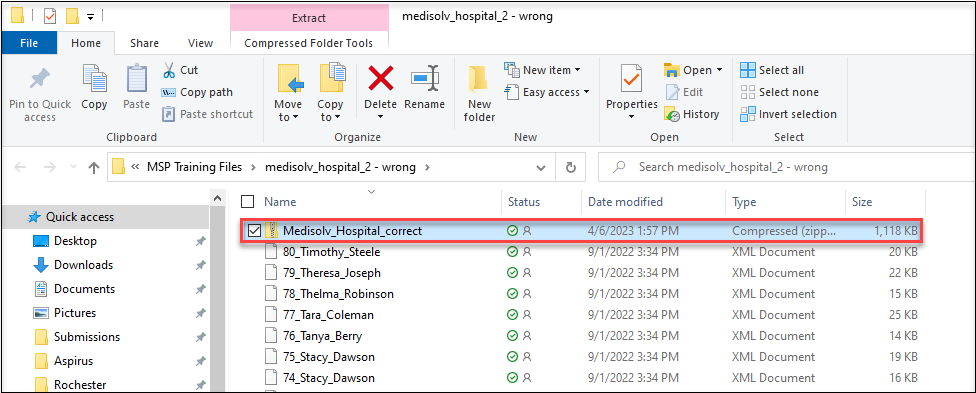Click the Properties checkmark icon

(632, 79)
